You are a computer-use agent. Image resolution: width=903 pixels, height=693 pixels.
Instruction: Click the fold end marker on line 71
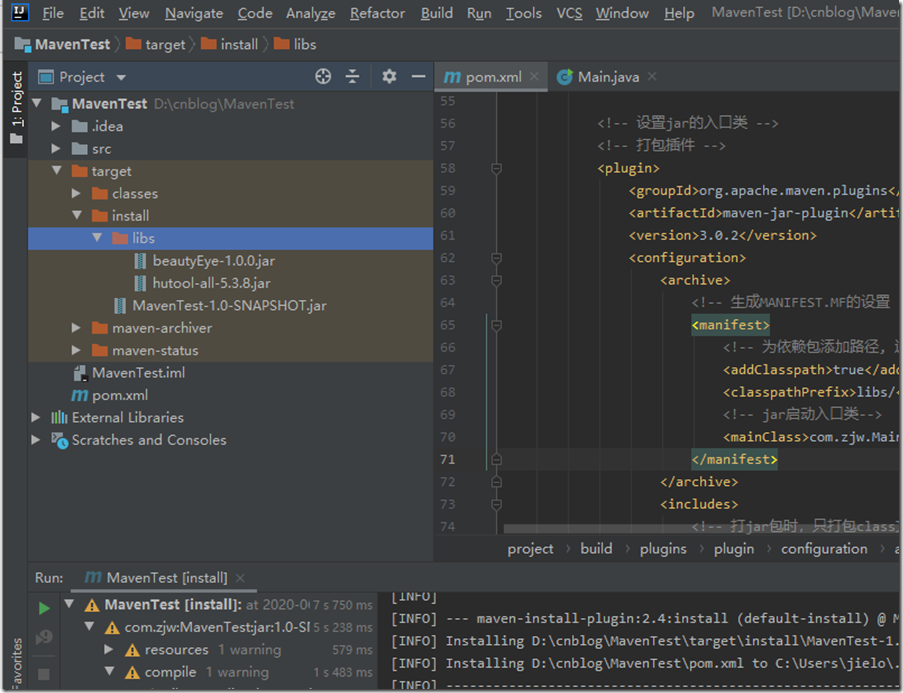point(496,459)
